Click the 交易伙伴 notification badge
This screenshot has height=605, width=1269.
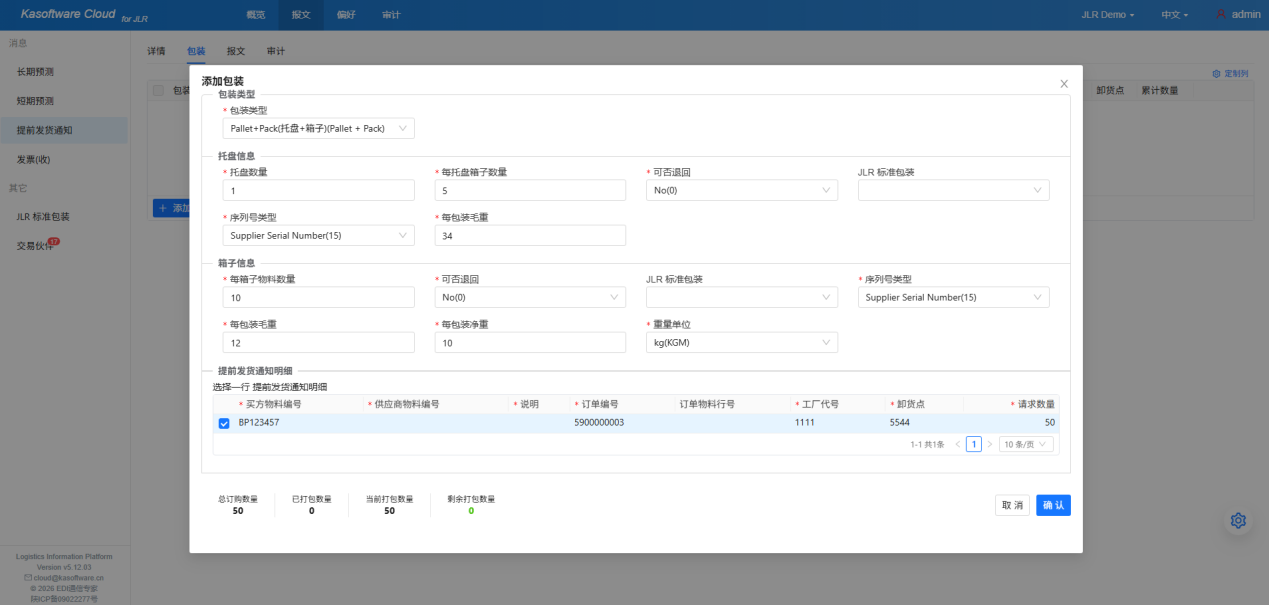54,241
